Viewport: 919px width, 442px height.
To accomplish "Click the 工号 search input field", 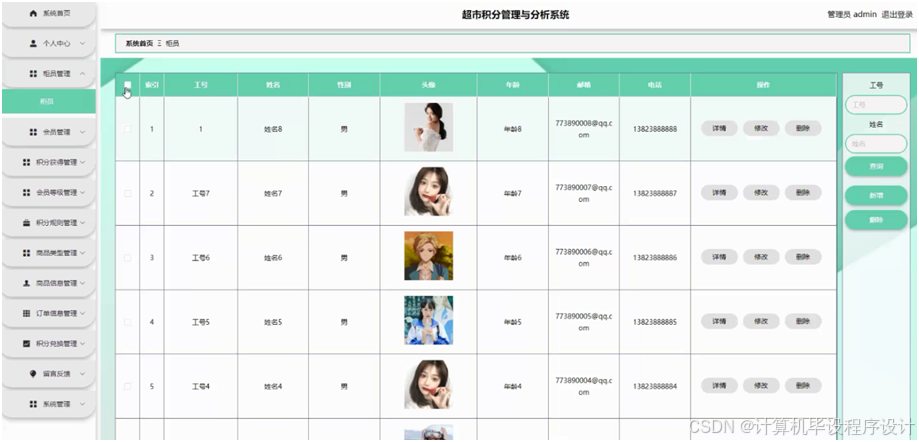I will coord(876,105).
